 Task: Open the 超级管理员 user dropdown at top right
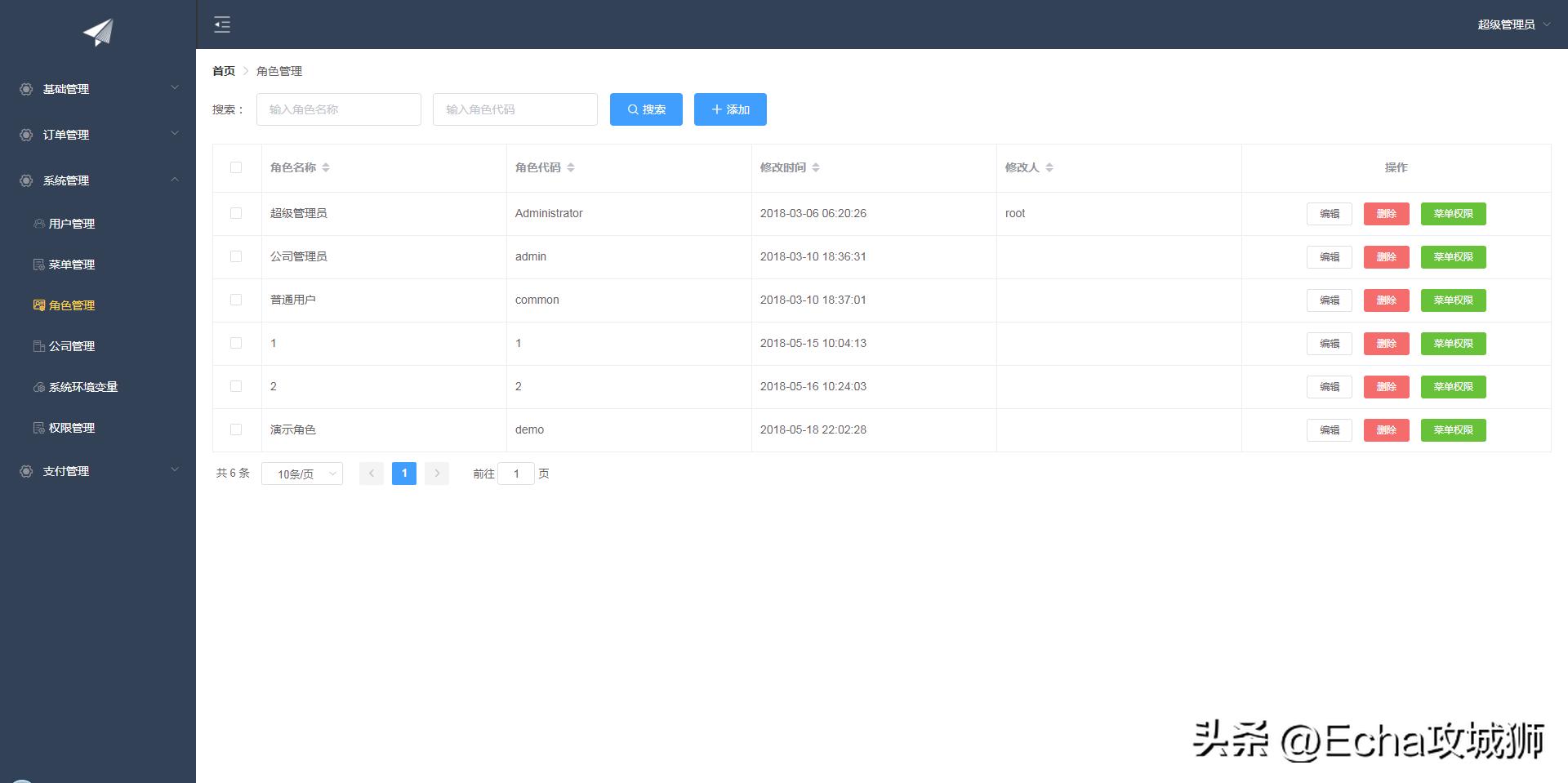[x=1512, y=24]
